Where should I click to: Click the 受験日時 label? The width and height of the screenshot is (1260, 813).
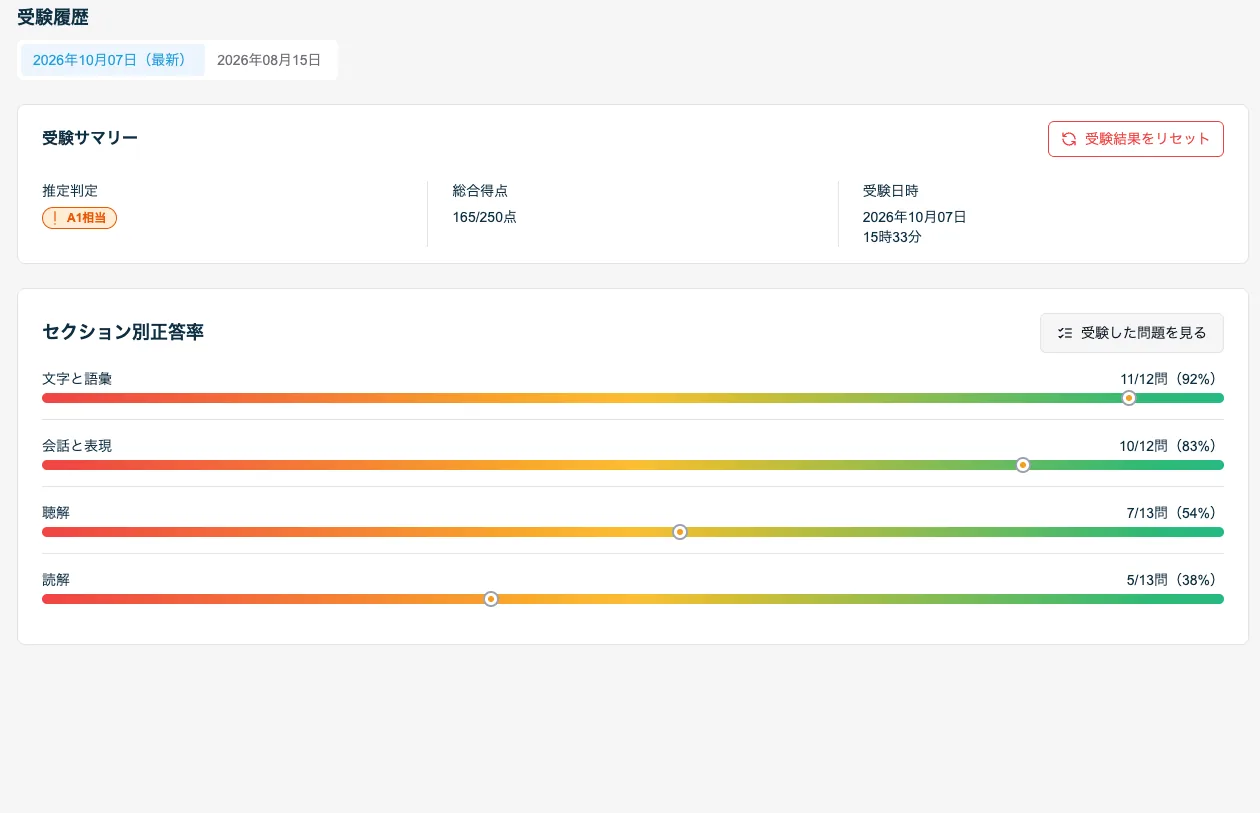tap(891, 191)
